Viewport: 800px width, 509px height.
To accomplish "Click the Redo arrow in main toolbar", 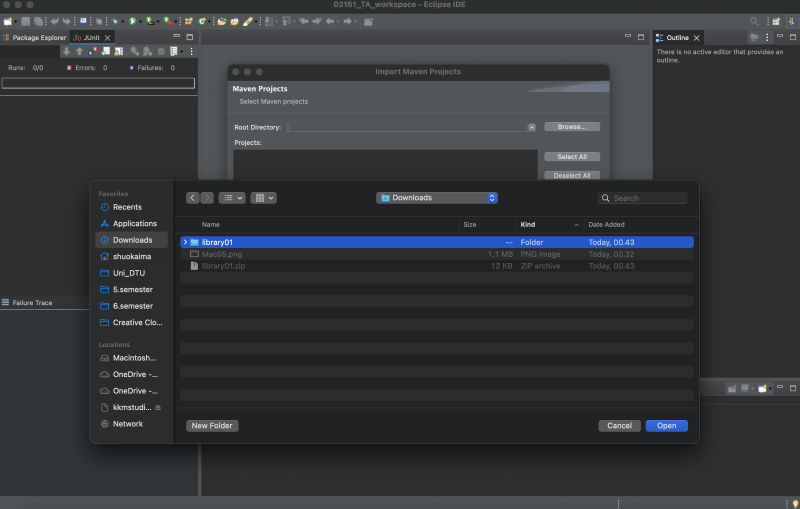I will (x=67, y=21).
